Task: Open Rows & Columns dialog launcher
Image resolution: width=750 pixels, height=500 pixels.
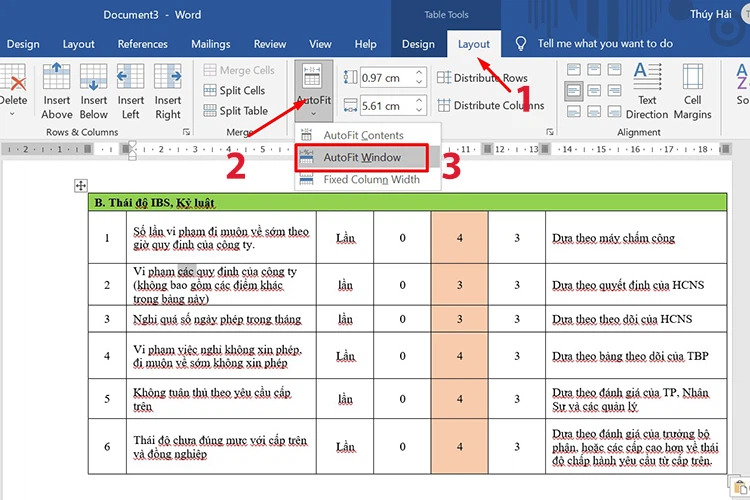Action: coord(187,132)
